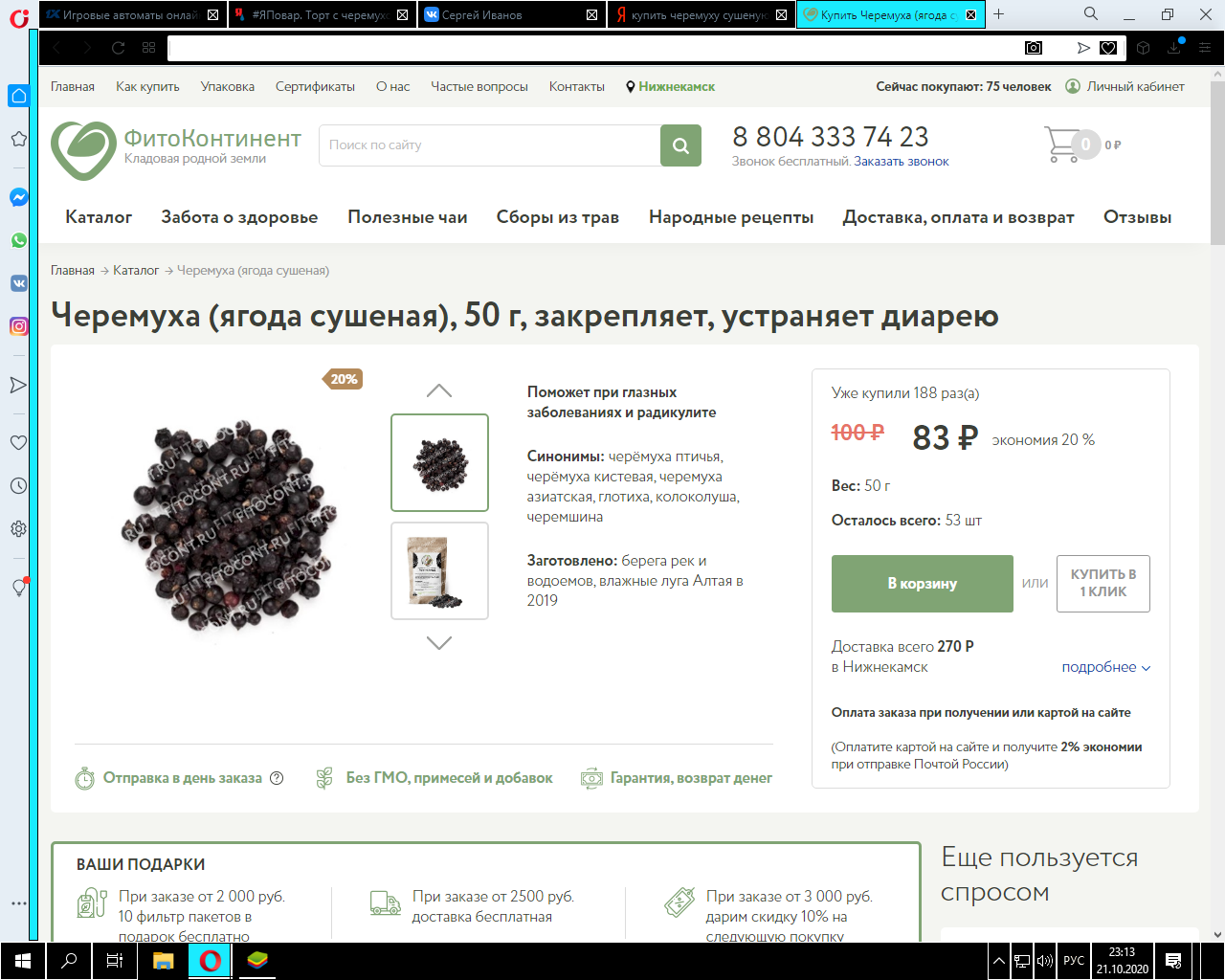Open Opera history clock icon in sidebar

[x=18, y=486]
